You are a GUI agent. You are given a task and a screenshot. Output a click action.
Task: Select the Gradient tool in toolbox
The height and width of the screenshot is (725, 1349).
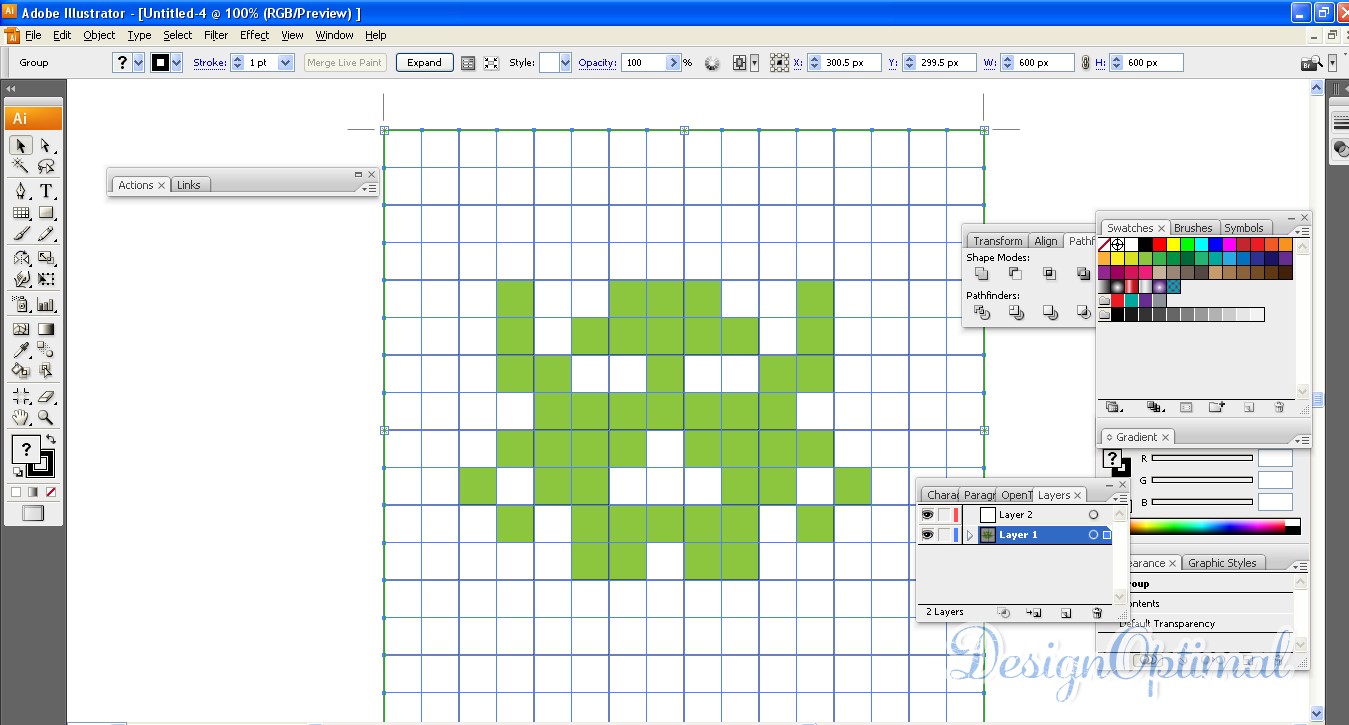46,329
